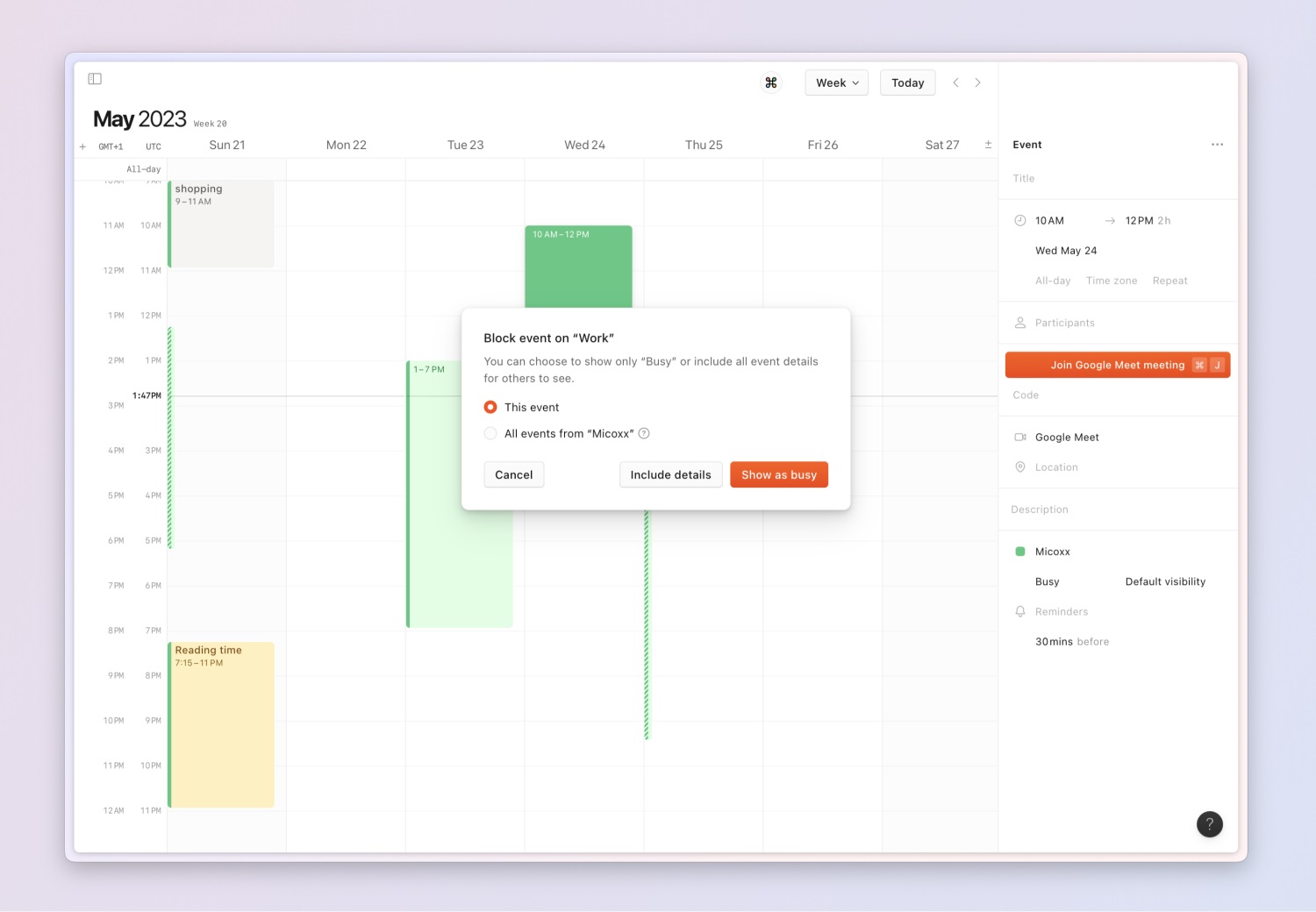Go to previous week arrow
The image size is (1316, 912).
[955, 82]
